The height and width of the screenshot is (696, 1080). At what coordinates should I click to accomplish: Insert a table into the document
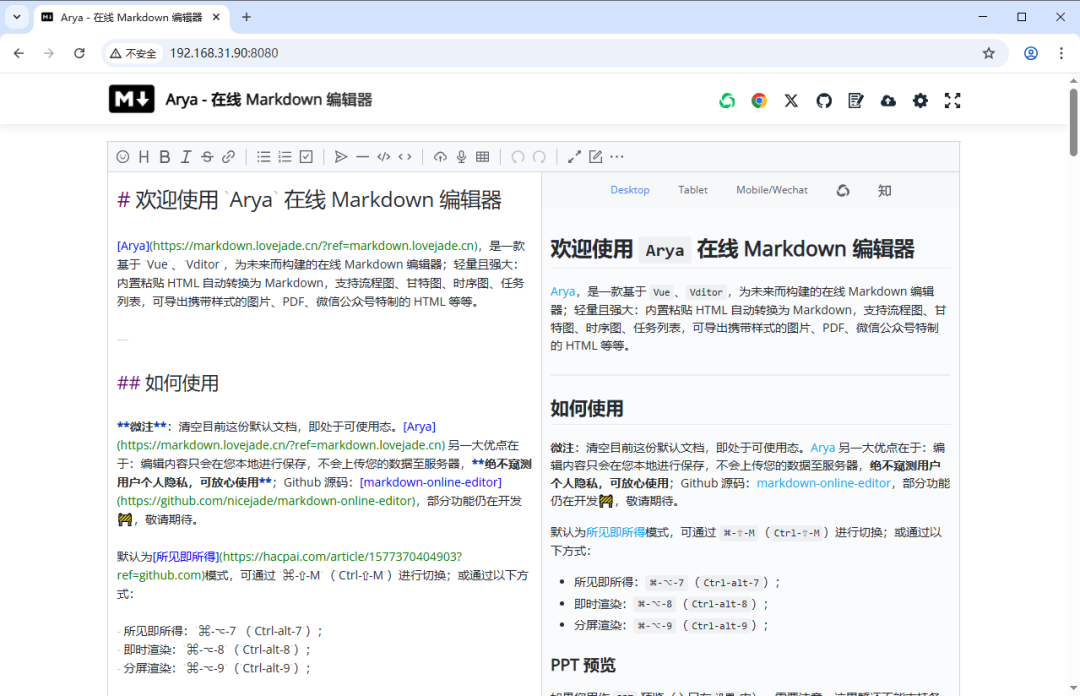point(482,156)
